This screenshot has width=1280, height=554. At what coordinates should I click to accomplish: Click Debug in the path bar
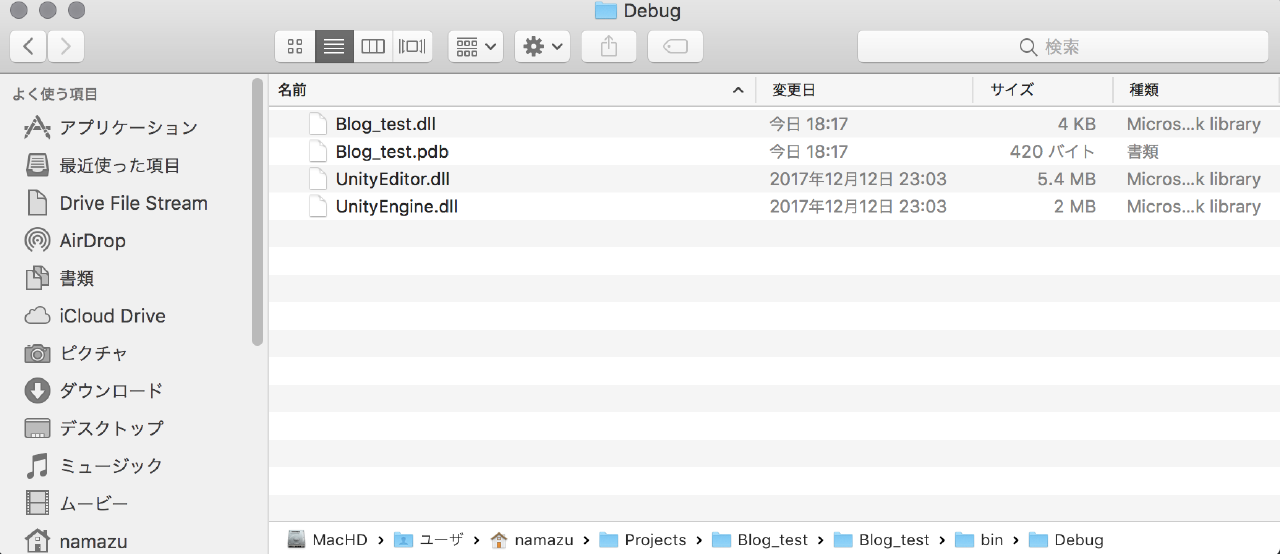tap(1066, 540)
